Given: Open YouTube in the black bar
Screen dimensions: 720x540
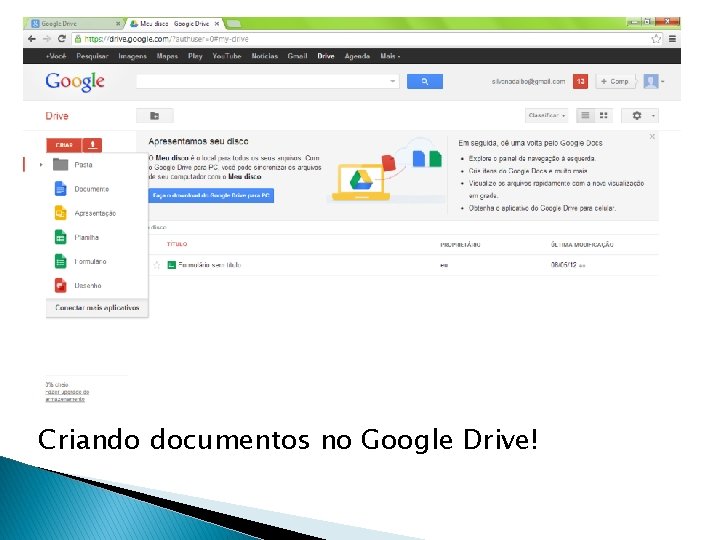Looking at the screenshot, I should point(227,56).
